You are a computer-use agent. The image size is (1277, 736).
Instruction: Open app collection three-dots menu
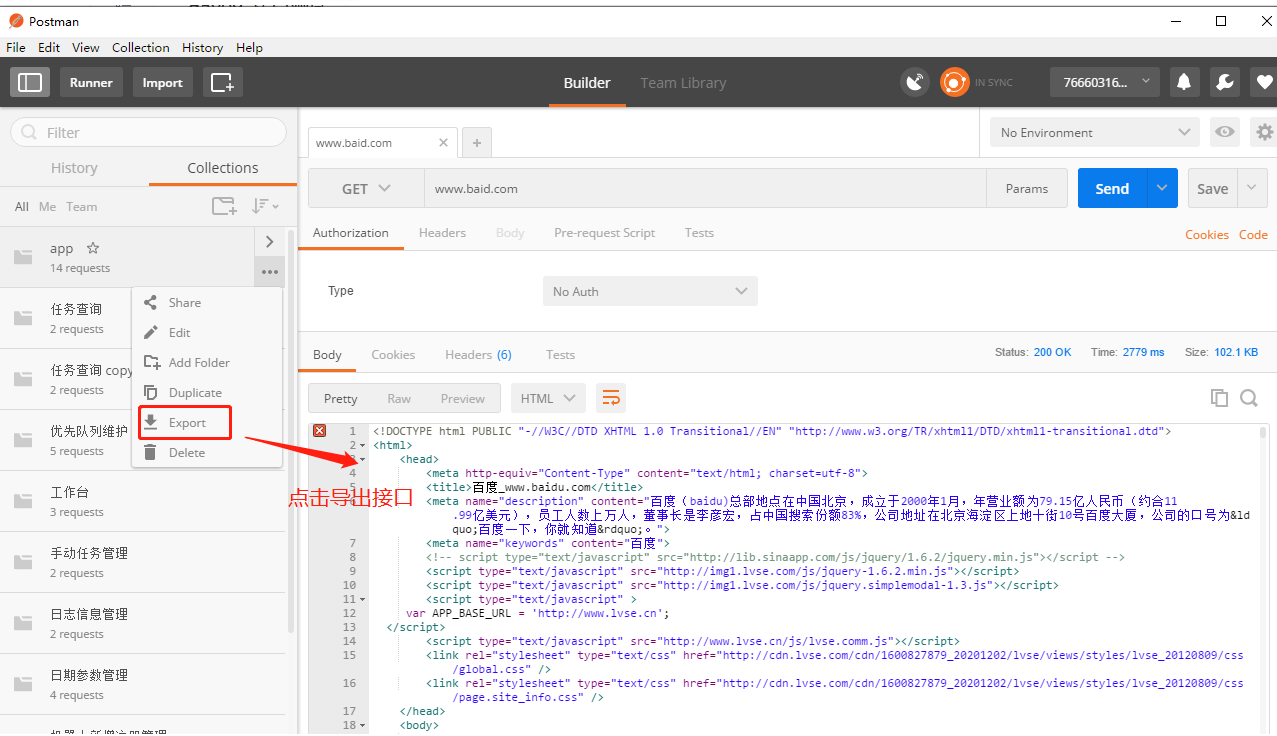(x=269, y=271)
